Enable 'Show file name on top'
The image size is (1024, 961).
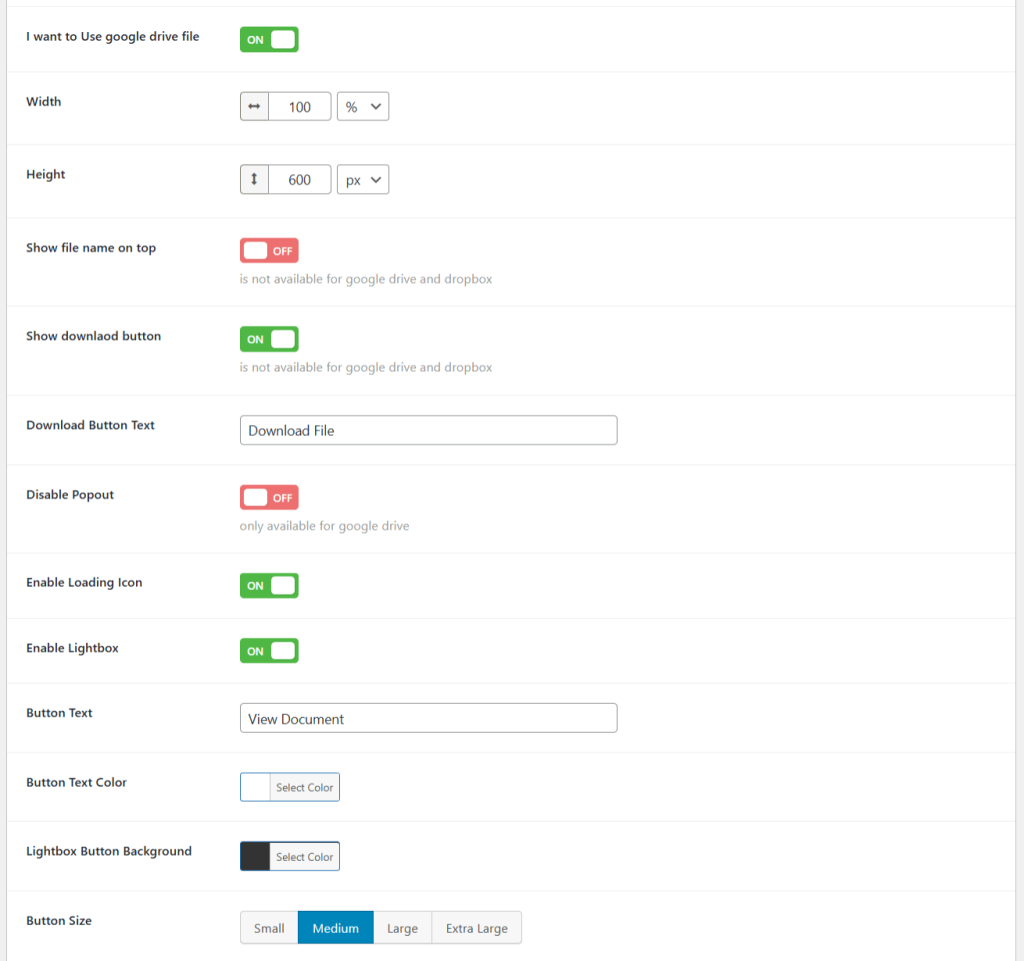[268, 250]
